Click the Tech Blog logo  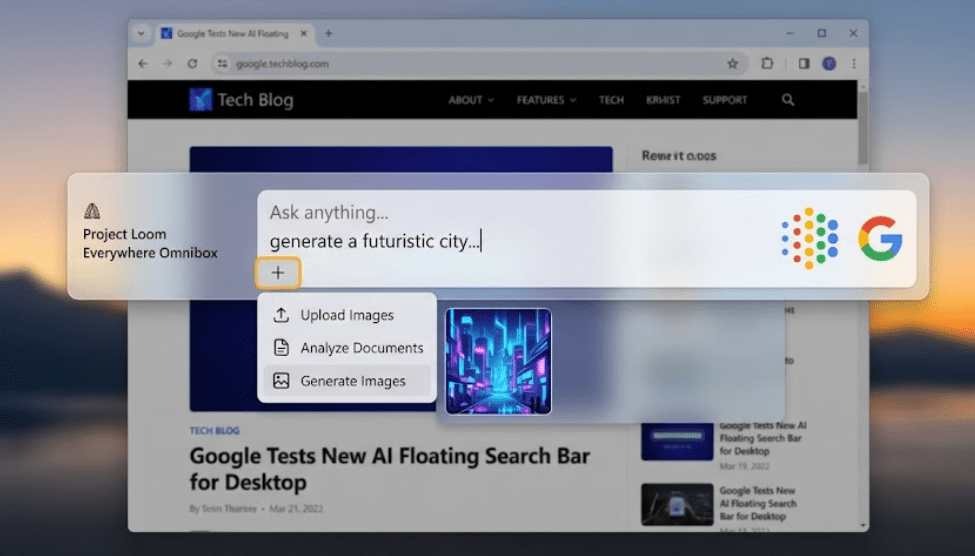[241, 100]
